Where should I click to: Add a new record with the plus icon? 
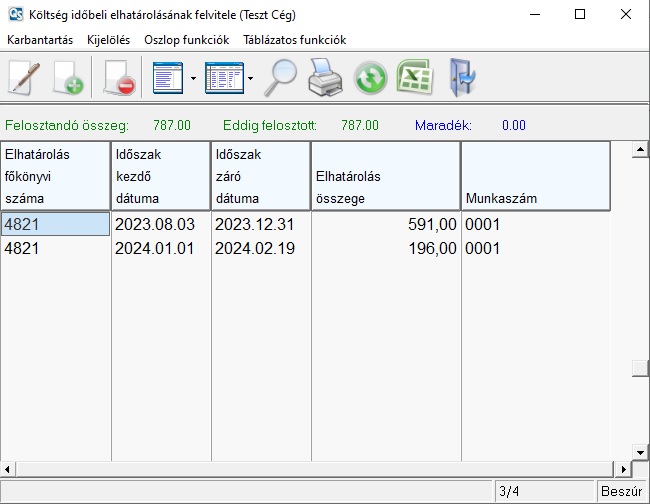click(x=67, y=78)
